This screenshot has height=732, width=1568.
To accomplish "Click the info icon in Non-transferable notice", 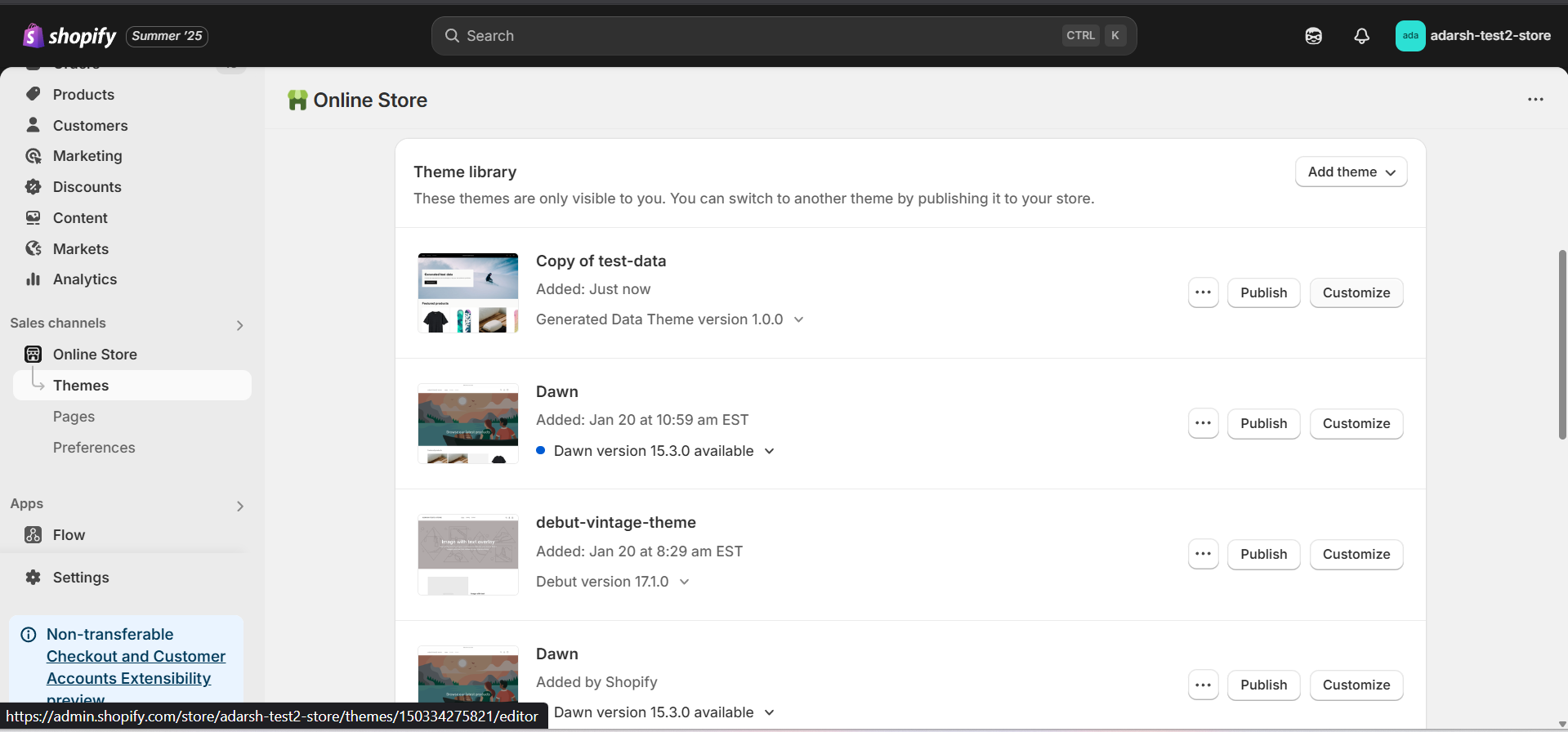I will click(29, 635).
